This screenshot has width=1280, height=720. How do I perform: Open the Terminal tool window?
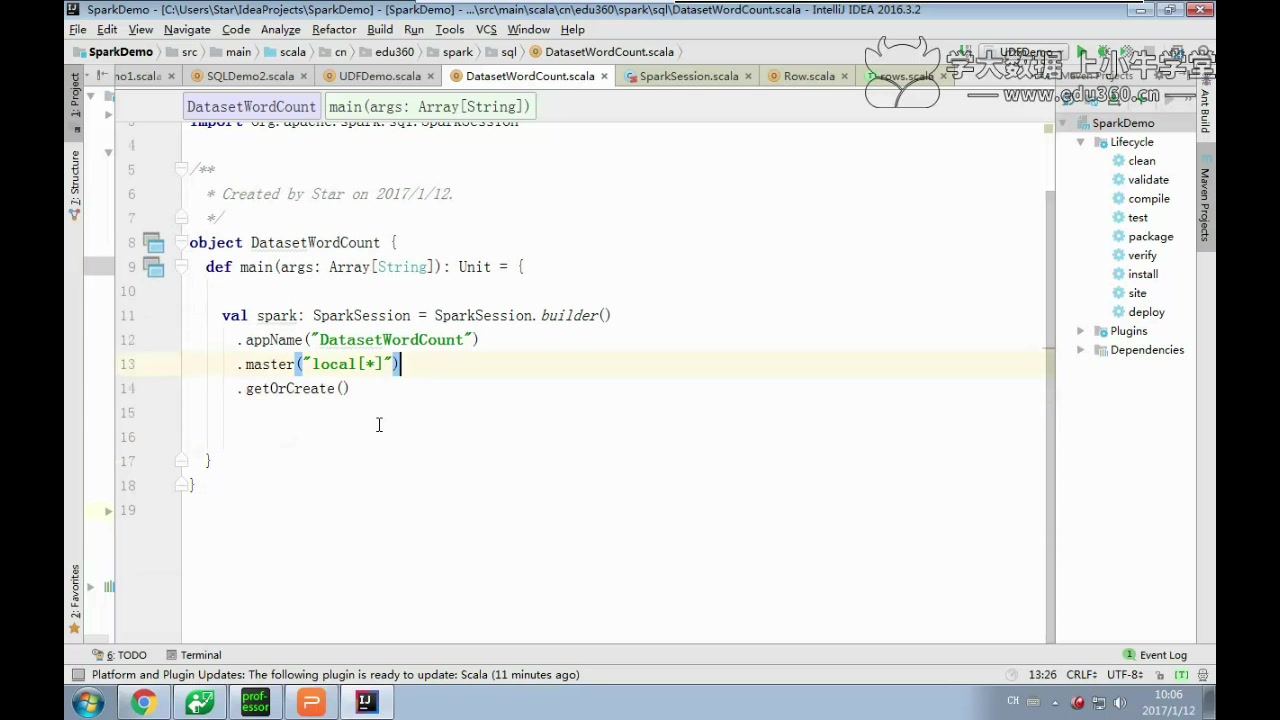point(193,655)
